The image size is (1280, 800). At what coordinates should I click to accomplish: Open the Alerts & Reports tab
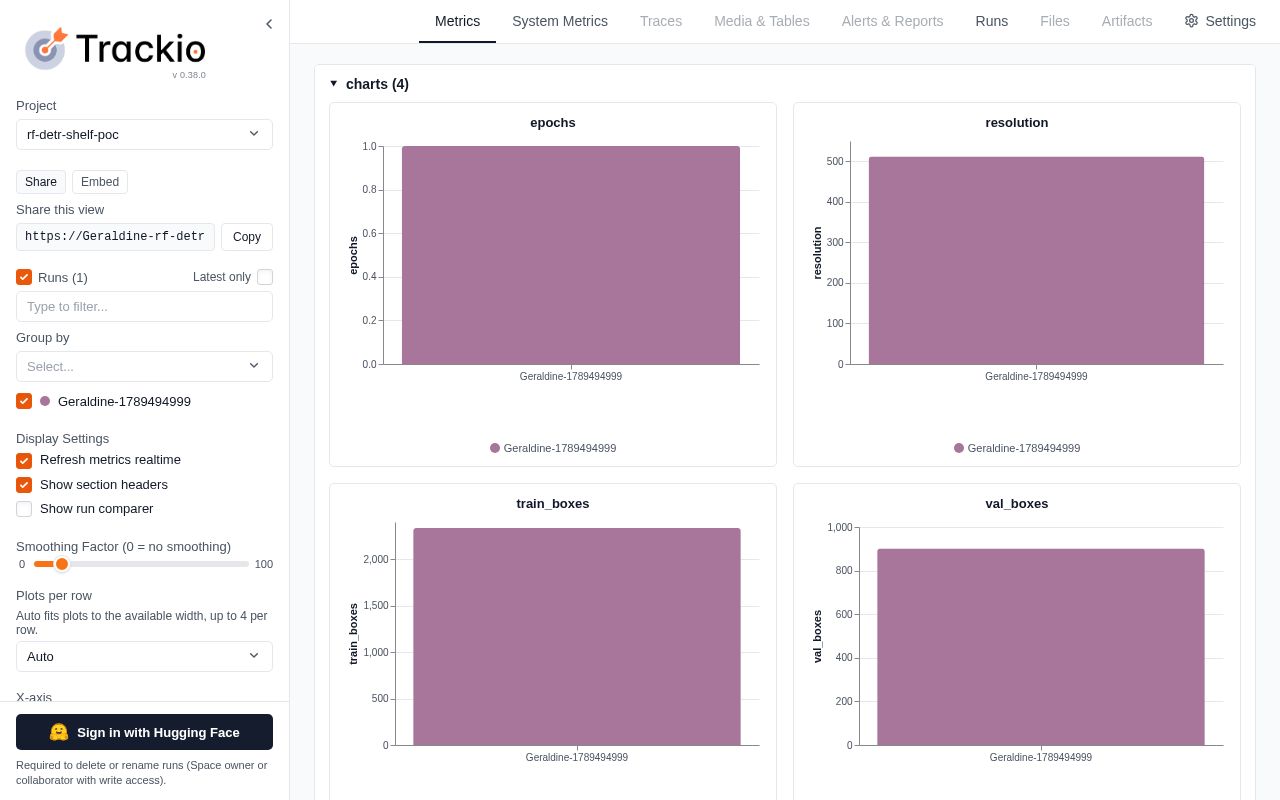coord(892,21)
